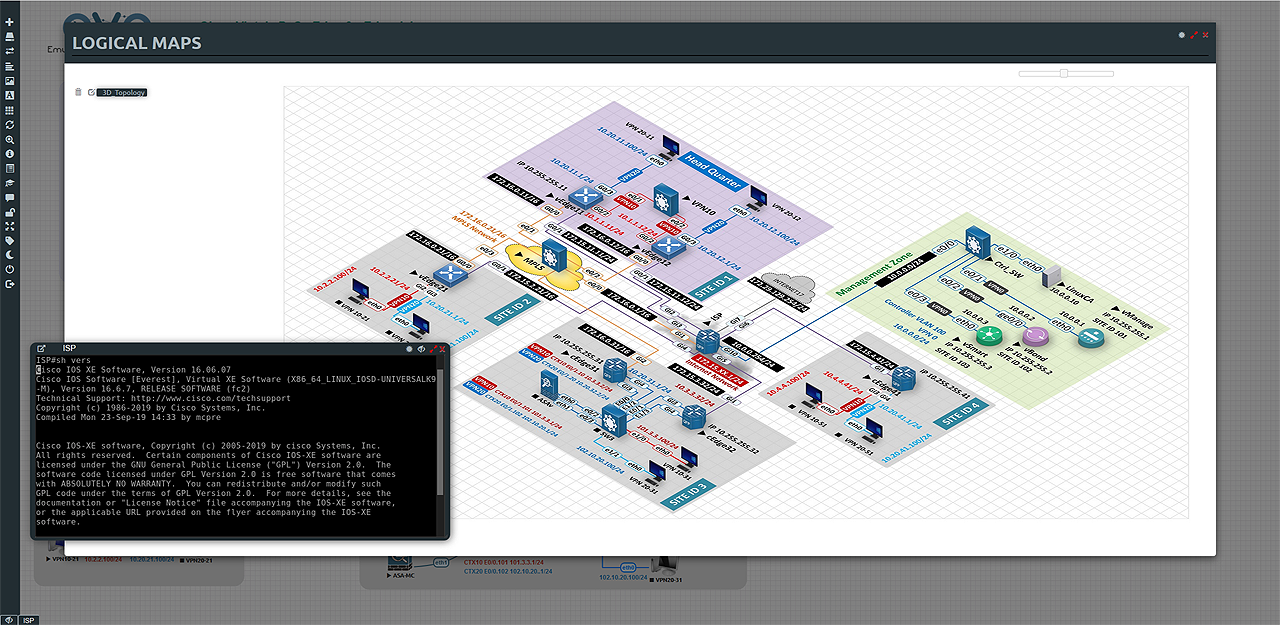
Task: Open the Networks arrows icon in sidebar
Action: tap(10, 51)
